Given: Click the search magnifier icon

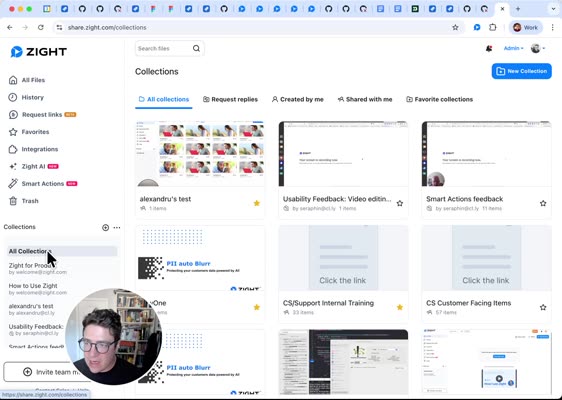Looking at the screenshot, I should pos(196,48).
